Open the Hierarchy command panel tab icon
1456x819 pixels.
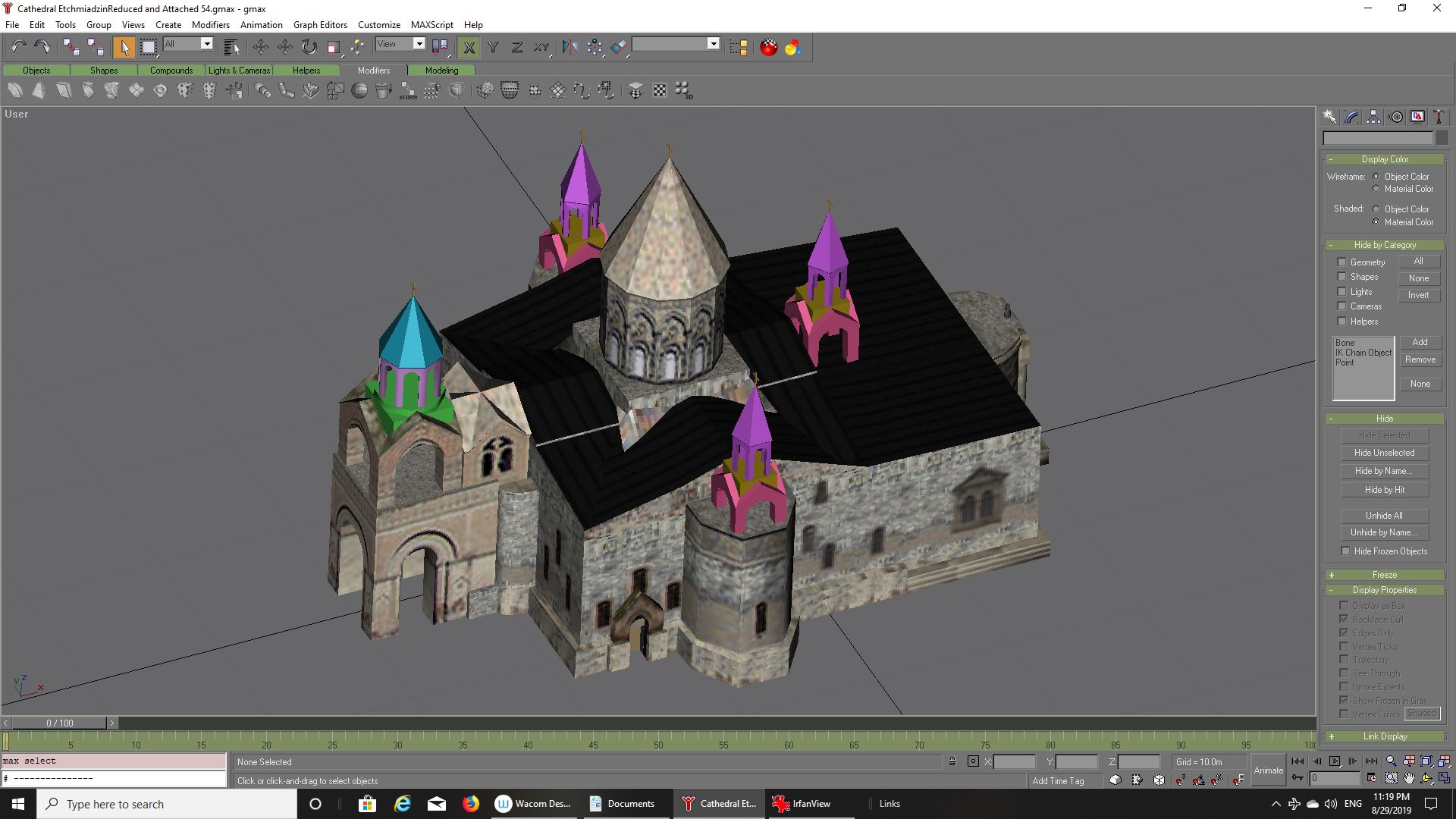click(1373, 117)
